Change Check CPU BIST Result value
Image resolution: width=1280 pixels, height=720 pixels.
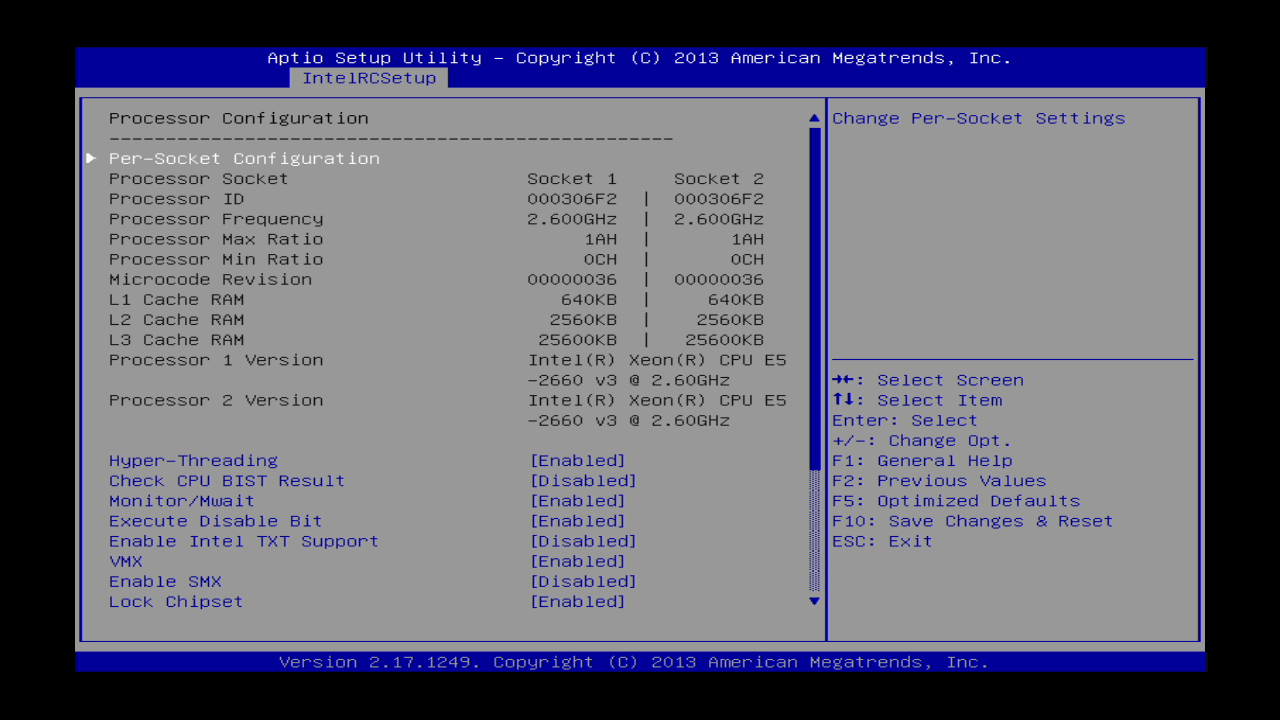583,481
